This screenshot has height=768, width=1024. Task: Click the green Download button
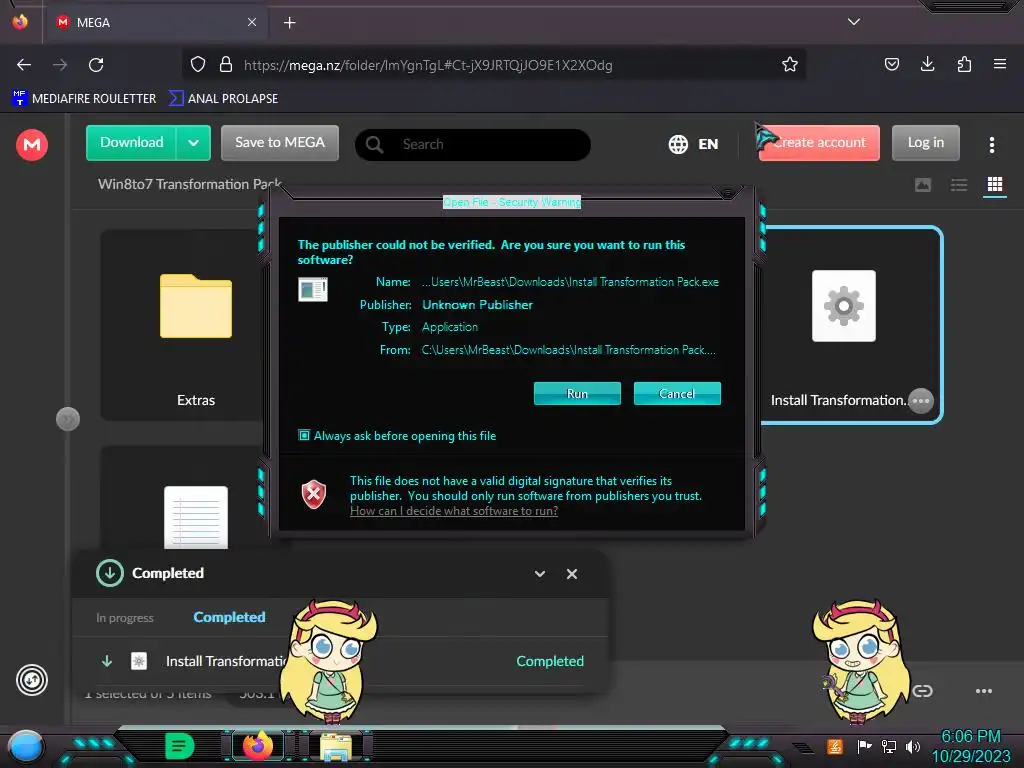pyautogui.click(x=131, y=142)
